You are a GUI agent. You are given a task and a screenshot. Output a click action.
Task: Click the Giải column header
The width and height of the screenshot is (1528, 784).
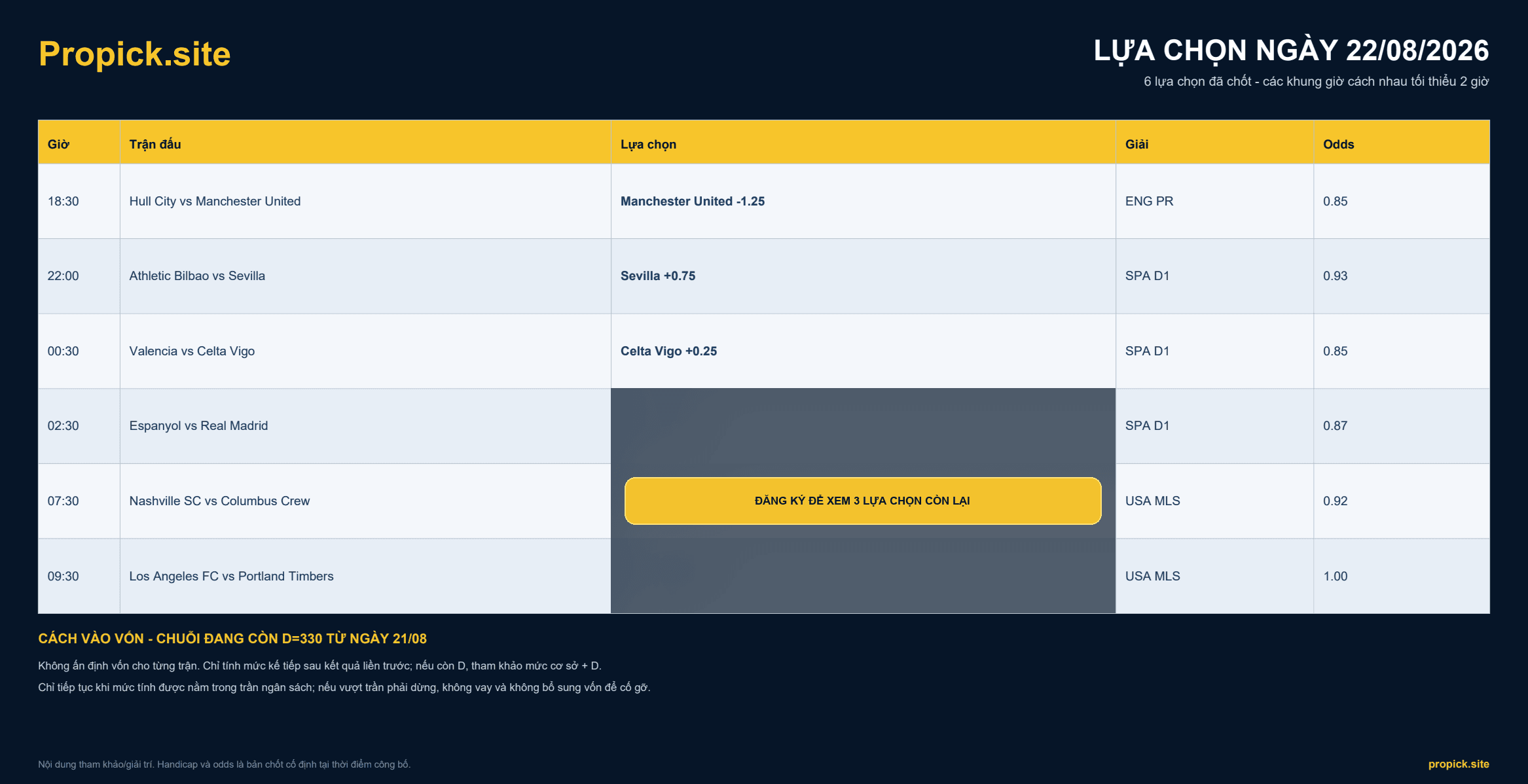[x=1137, y=144]
